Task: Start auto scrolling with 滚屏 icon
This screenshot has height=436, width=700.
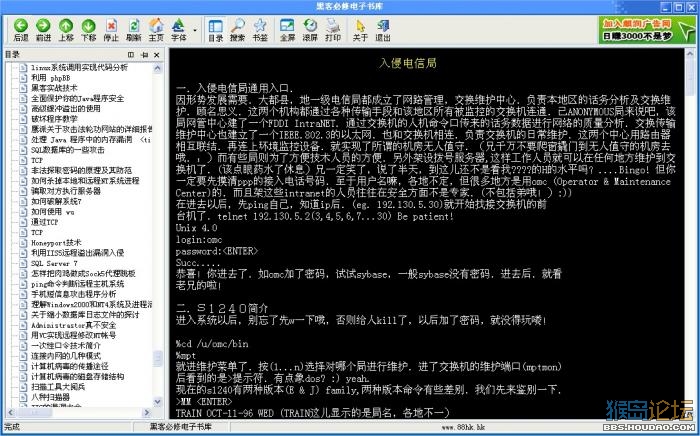Action: (310, 30)
